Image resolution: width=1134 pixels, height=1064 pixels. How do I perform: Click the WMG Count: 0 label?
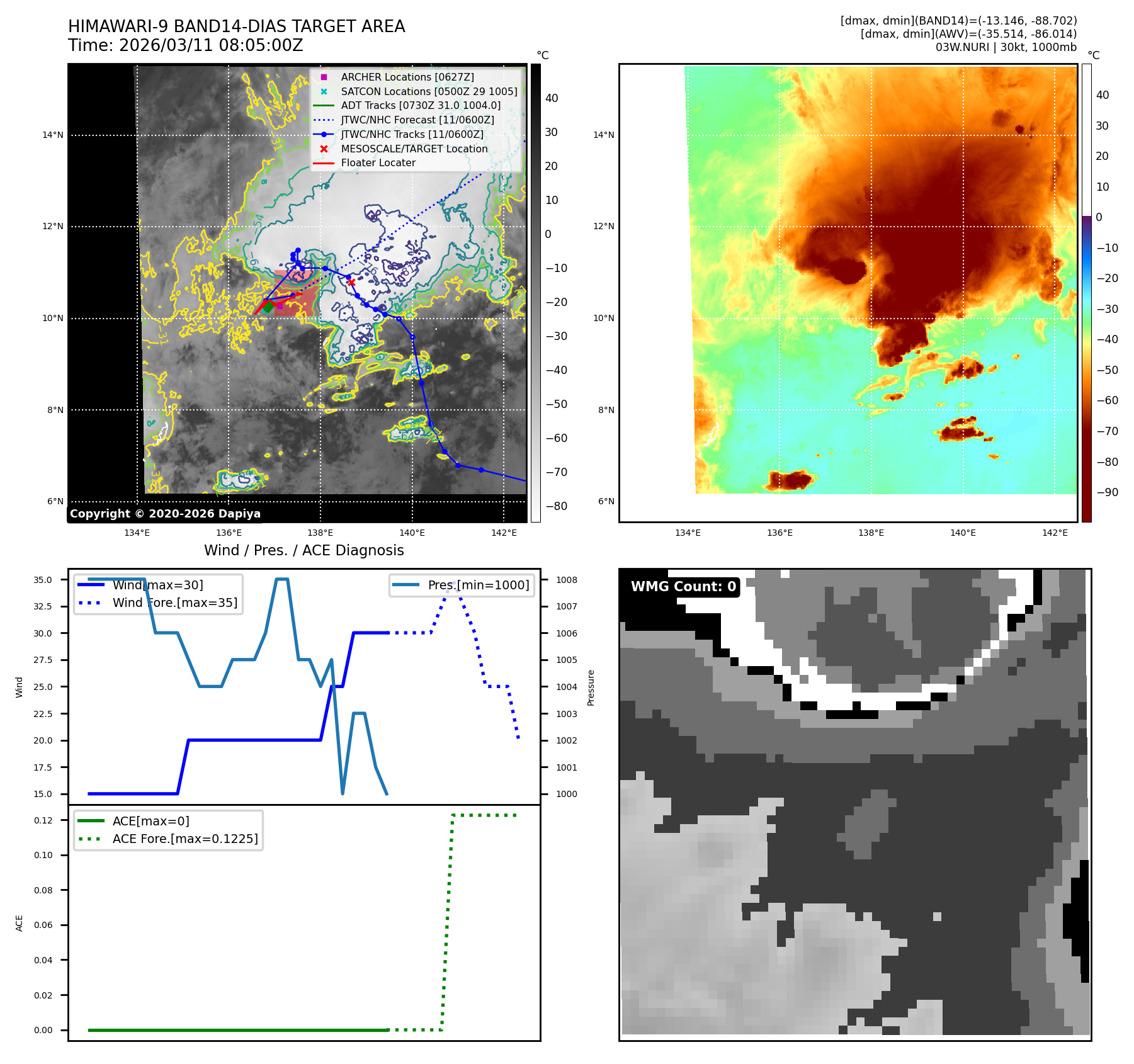(683, 586)
